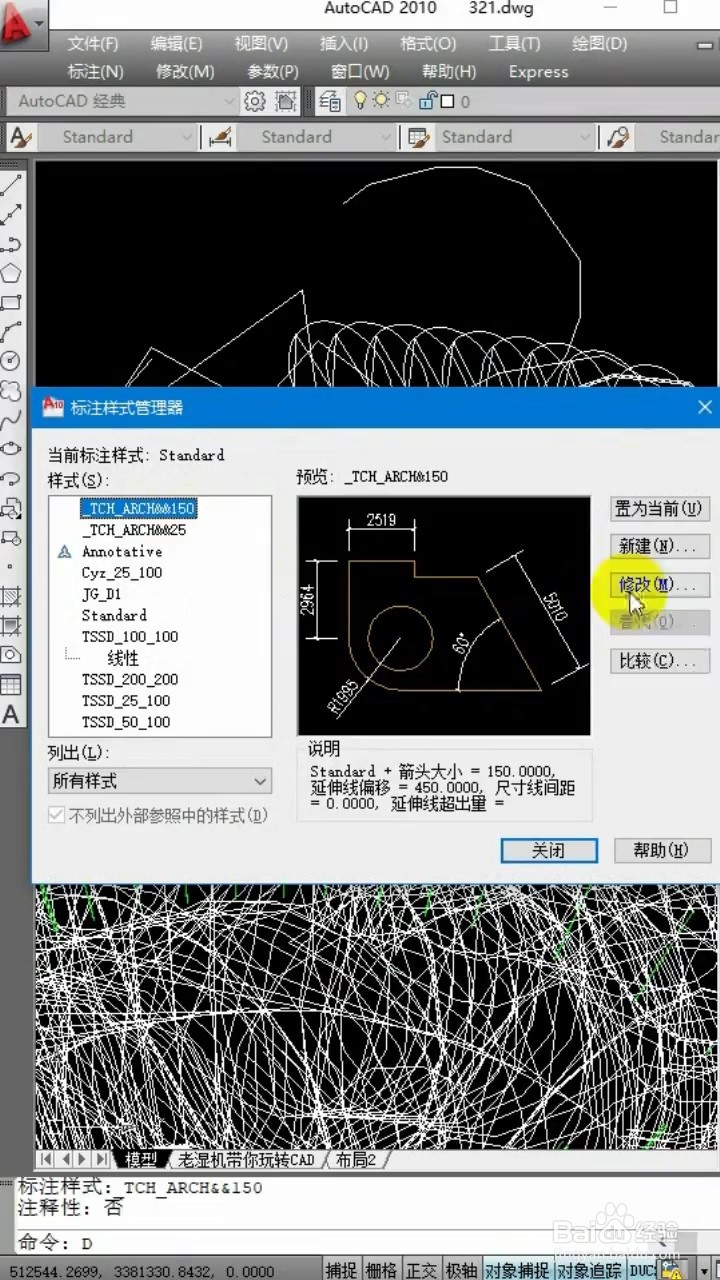Screen dimensions: 720x1280
Task: Toggle DUCS in status bar
Action: tap(642, 1270)
